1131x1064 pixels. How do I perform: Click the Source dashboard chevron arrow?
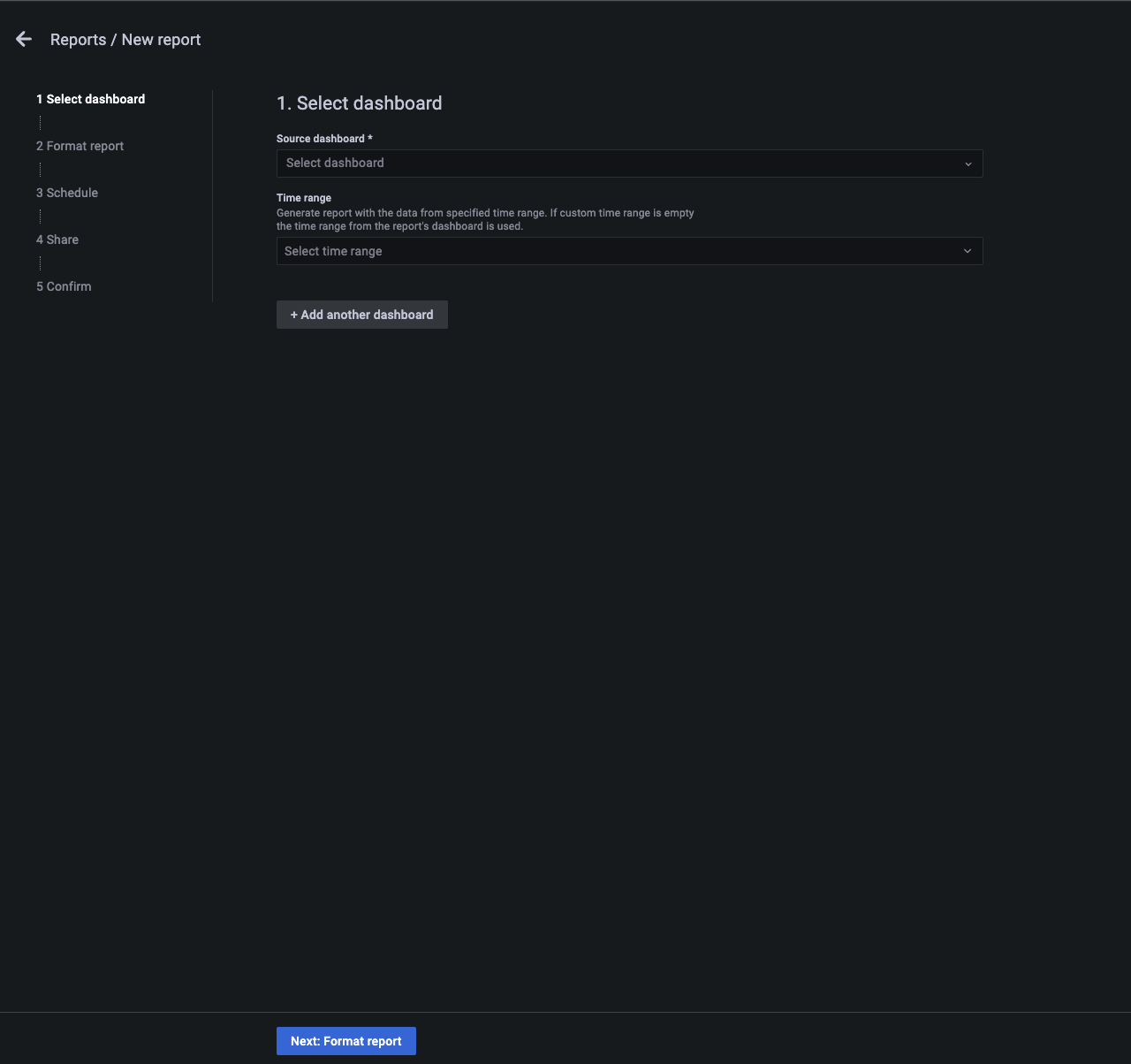968,163
